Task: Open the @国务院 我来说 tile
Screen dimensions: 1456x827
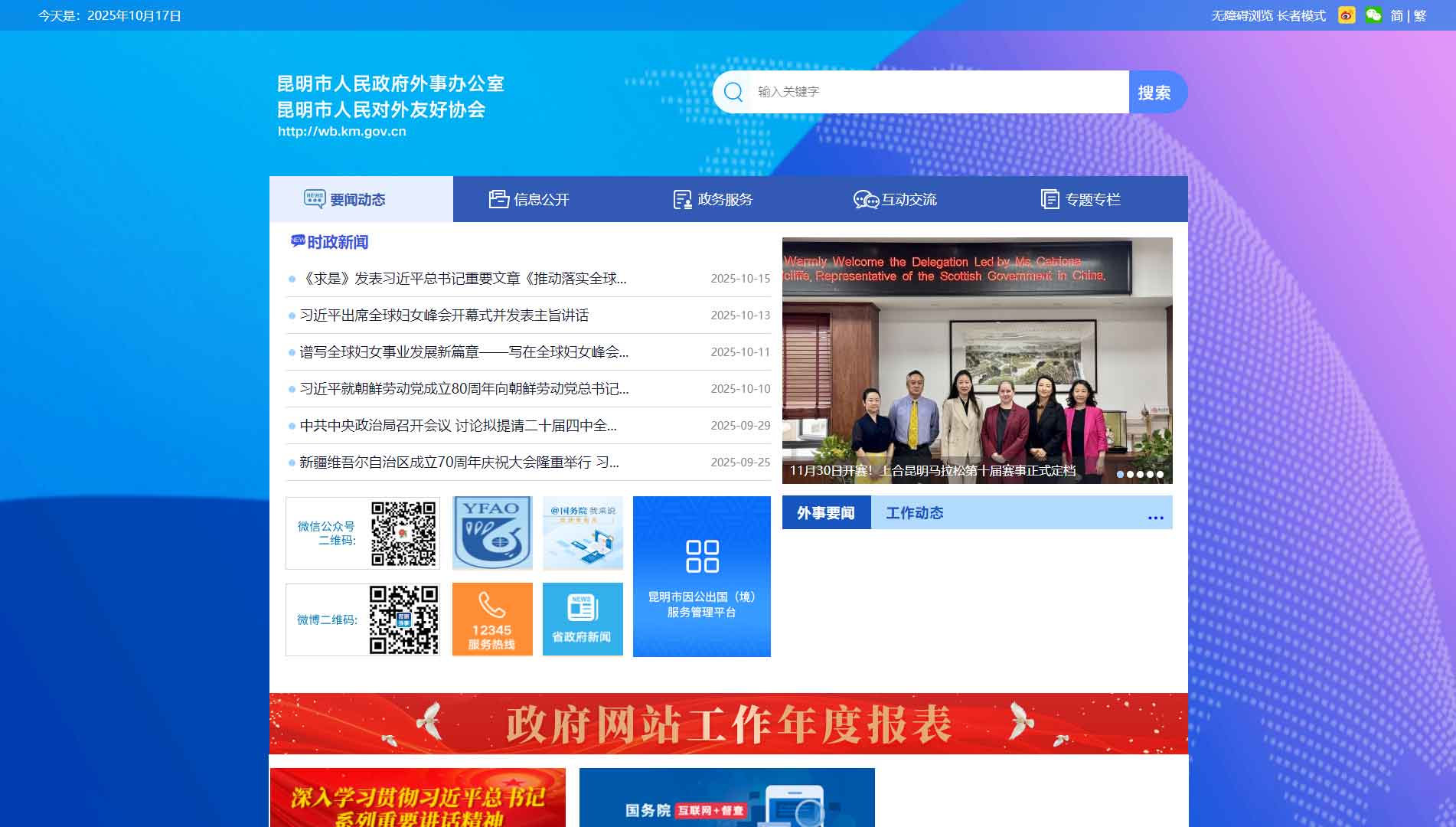Action: point(583,533)
